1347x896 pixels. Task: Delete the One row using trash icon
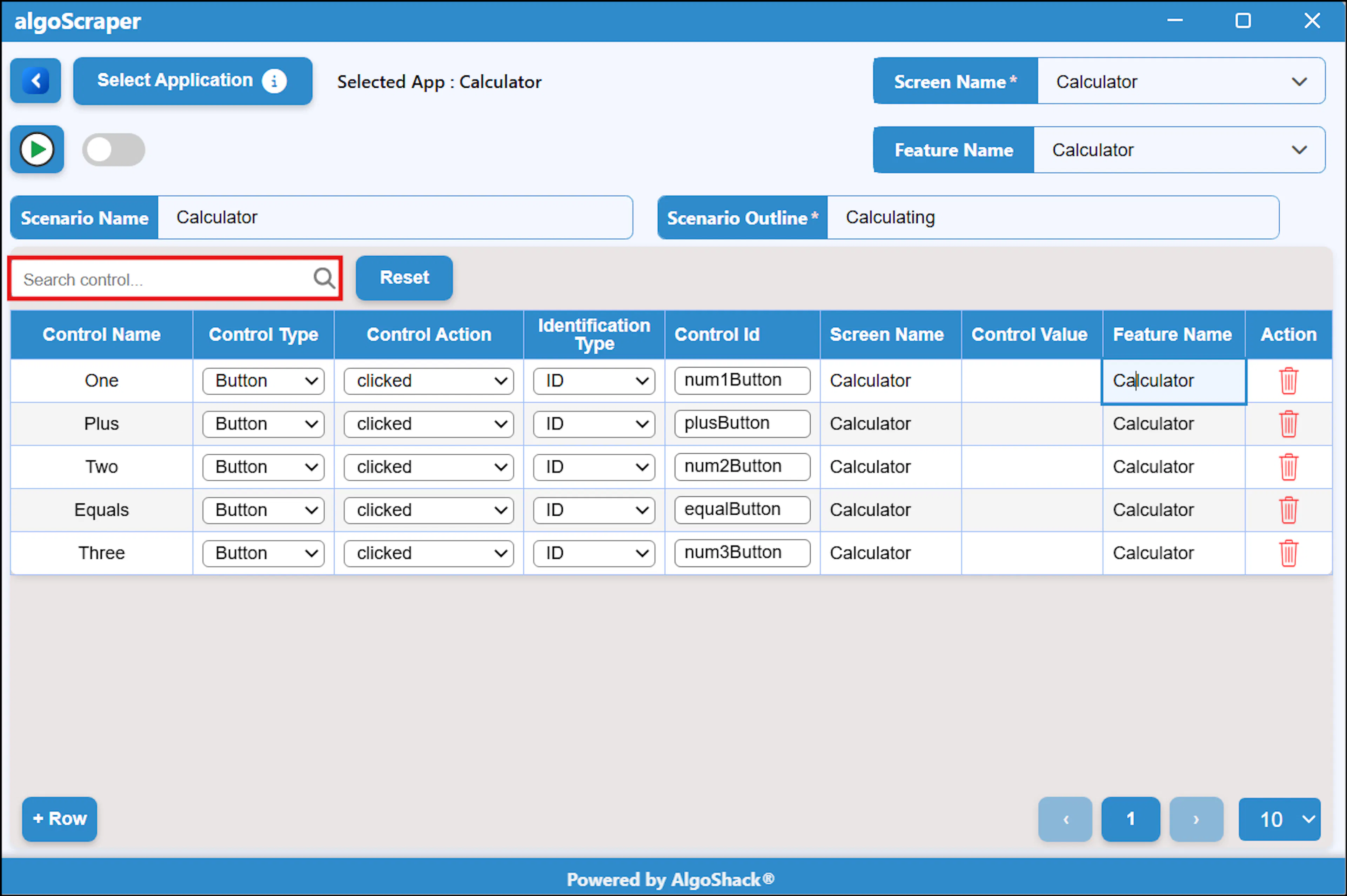pyautogui.click(x=1288, y=381)
